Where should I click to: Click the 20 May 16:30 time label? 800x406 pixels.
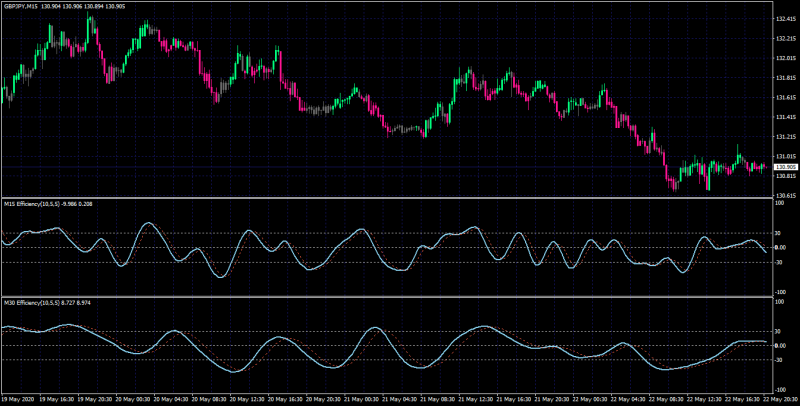pos(284,399)
